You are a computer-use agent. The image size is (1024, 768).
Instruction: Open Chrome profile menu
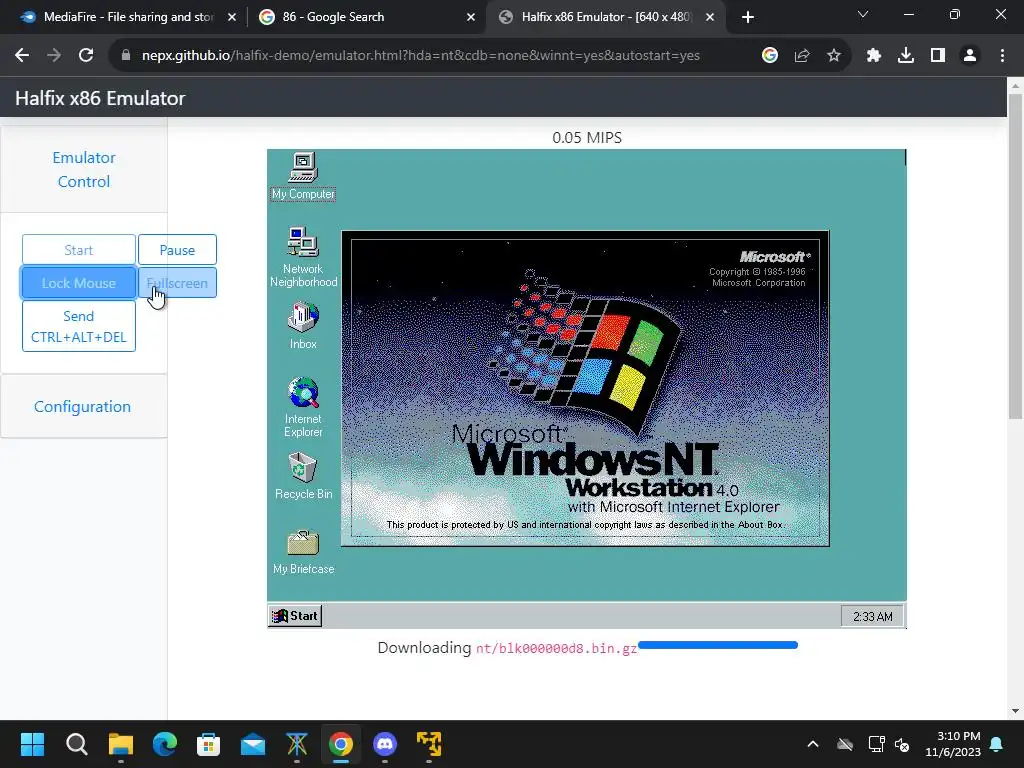coord(970,56)
